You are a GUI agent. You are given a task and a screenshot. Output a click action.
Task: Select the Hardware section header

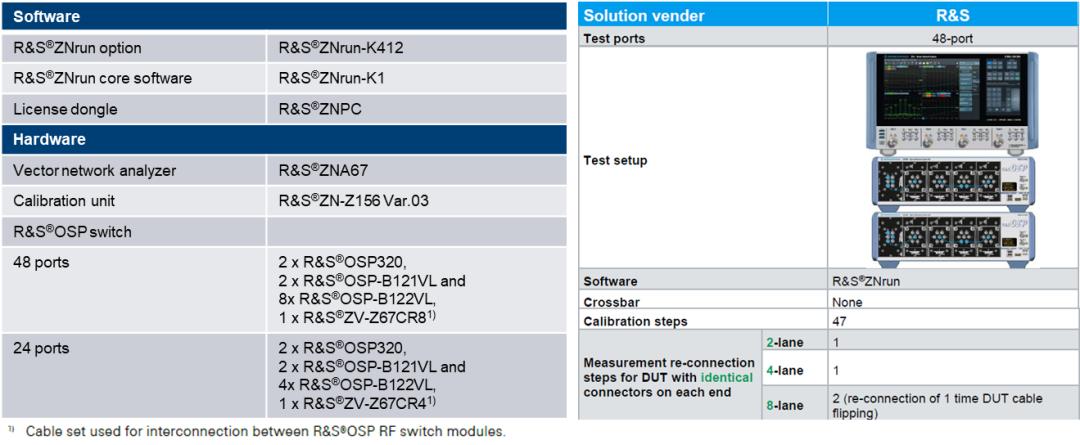click(x=50, y=139)
